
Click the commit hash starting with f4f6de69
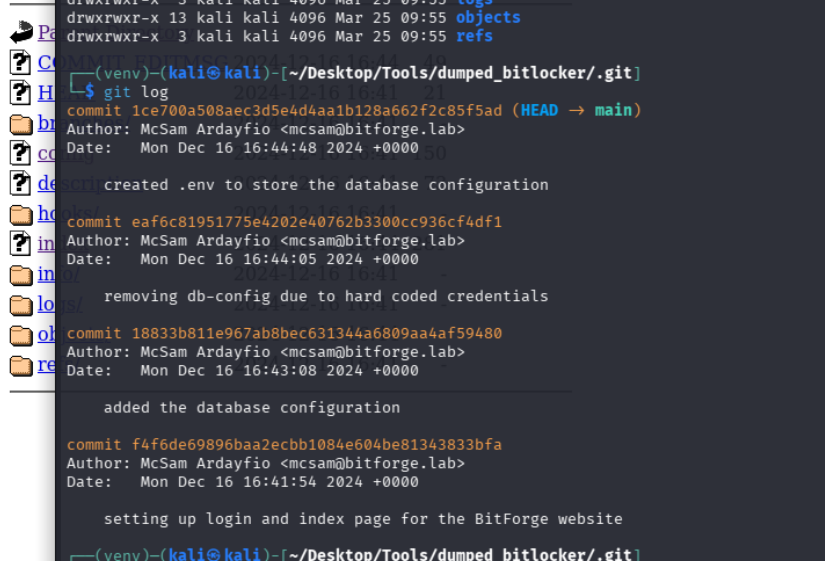tap(317, 444)
